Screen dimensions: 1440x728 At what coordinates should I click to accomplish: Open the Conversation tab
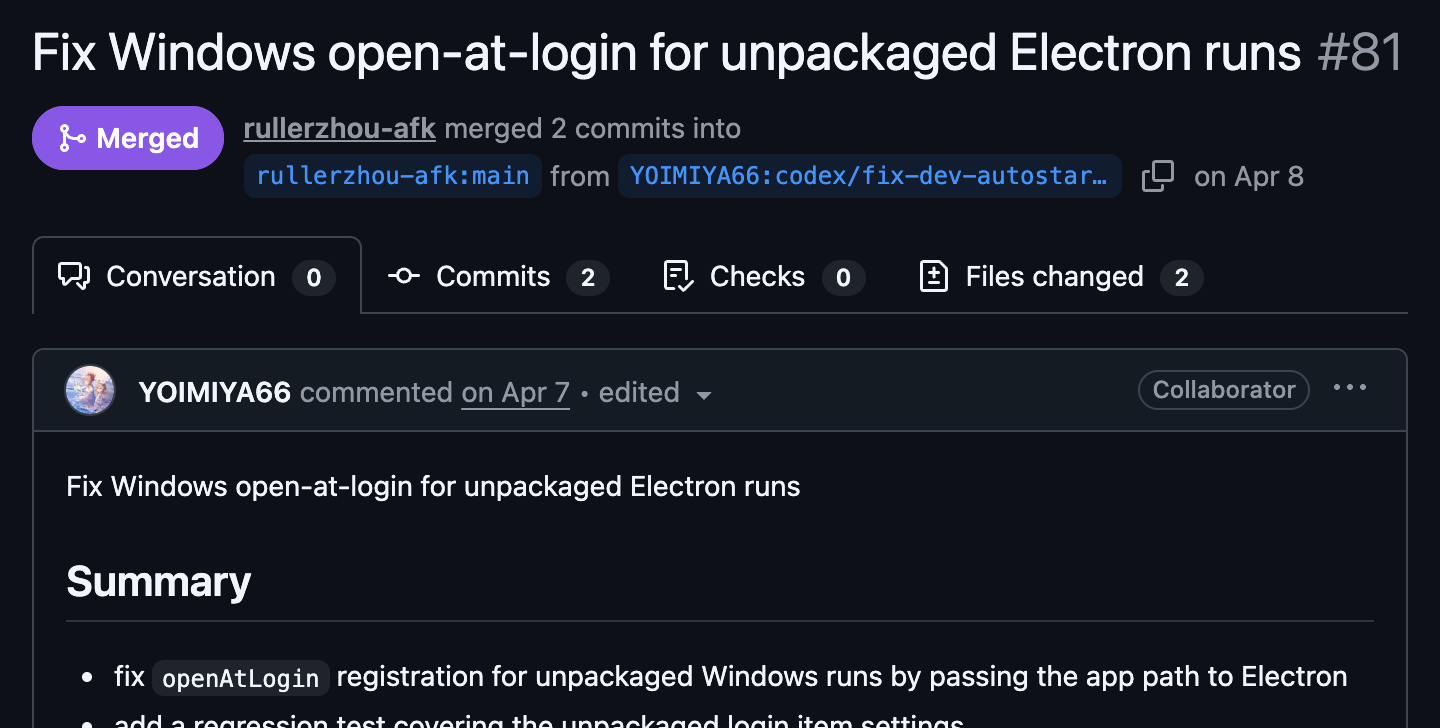click(197, 276)
